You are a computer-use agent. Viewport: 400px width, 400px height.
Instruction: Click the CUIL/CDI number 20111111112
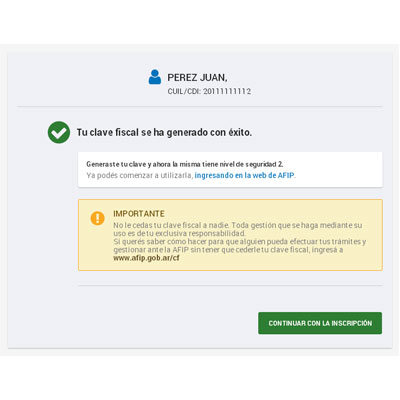[x=227, y=91]
